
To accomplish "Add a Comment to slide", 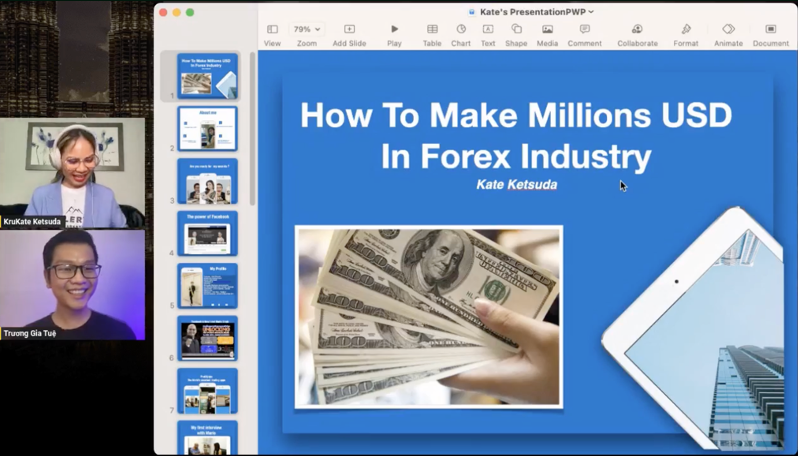I will (x=585, y=30).
